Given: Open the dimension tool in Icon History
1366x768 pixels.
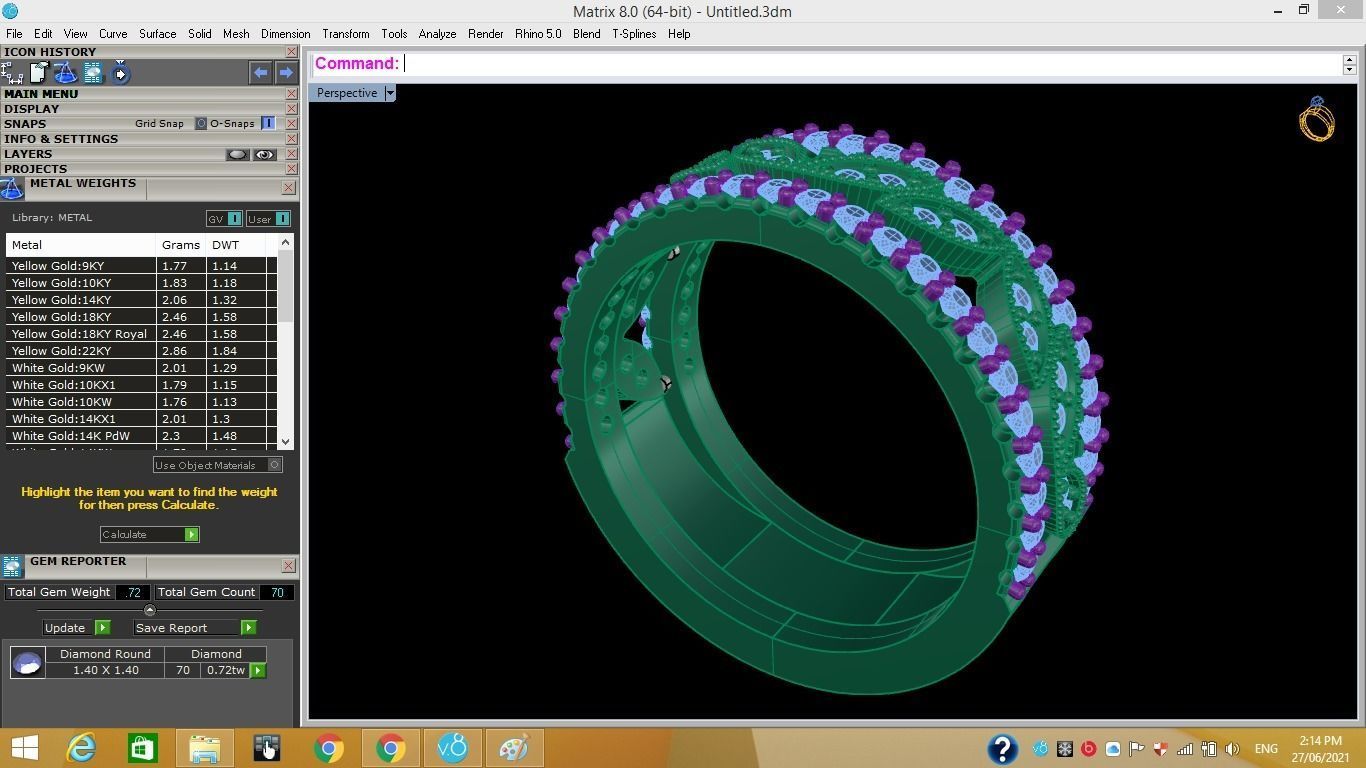Looking at the screenshot, I should pyautogui.click(x=12, y=73).
